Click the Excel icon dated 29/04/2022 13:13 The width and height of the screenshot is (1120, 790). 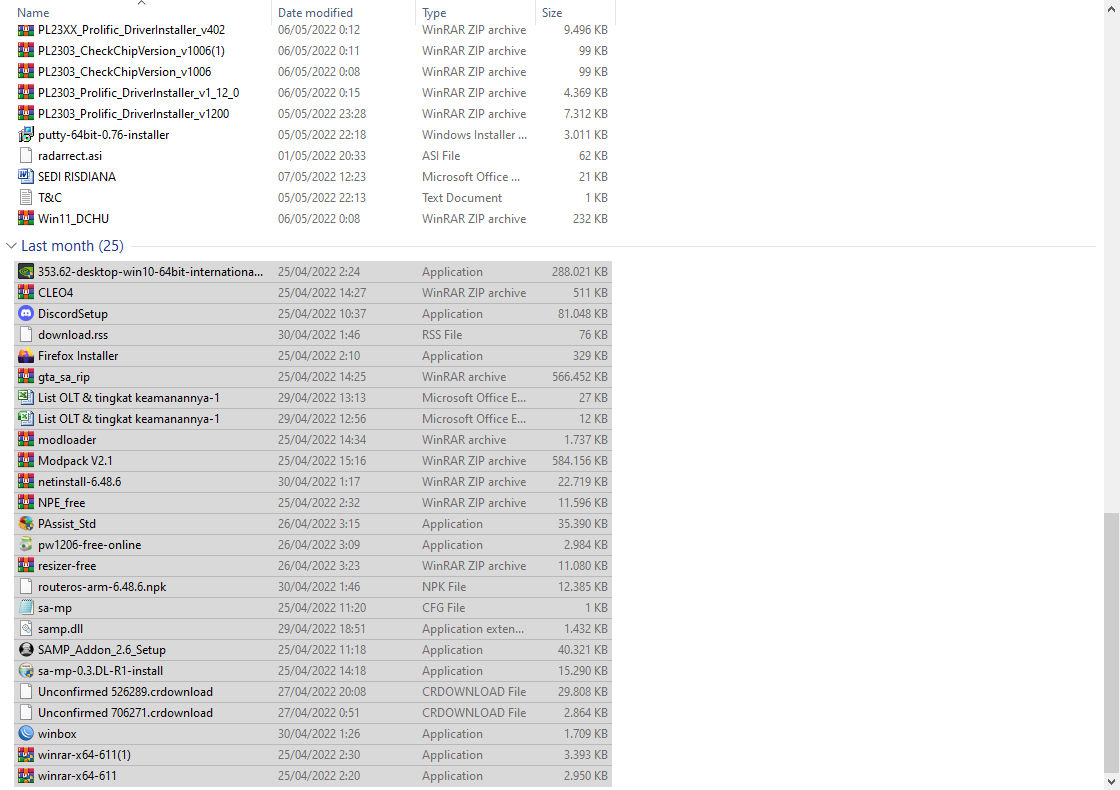point(26,398)
